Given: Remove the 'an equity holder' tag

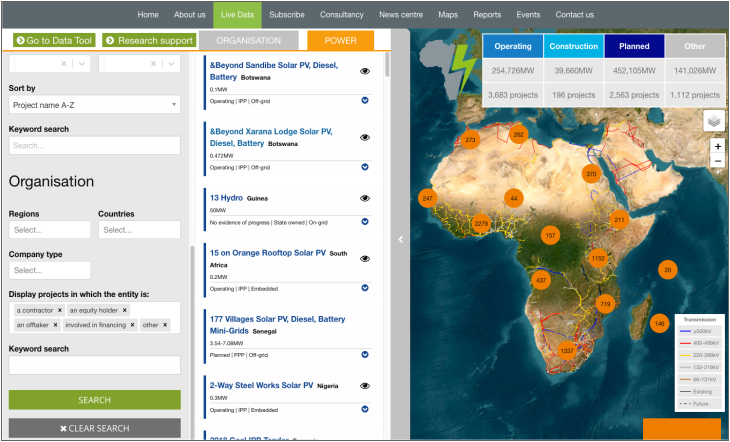Looking at the screenshot, I should [x=124, y=310].
